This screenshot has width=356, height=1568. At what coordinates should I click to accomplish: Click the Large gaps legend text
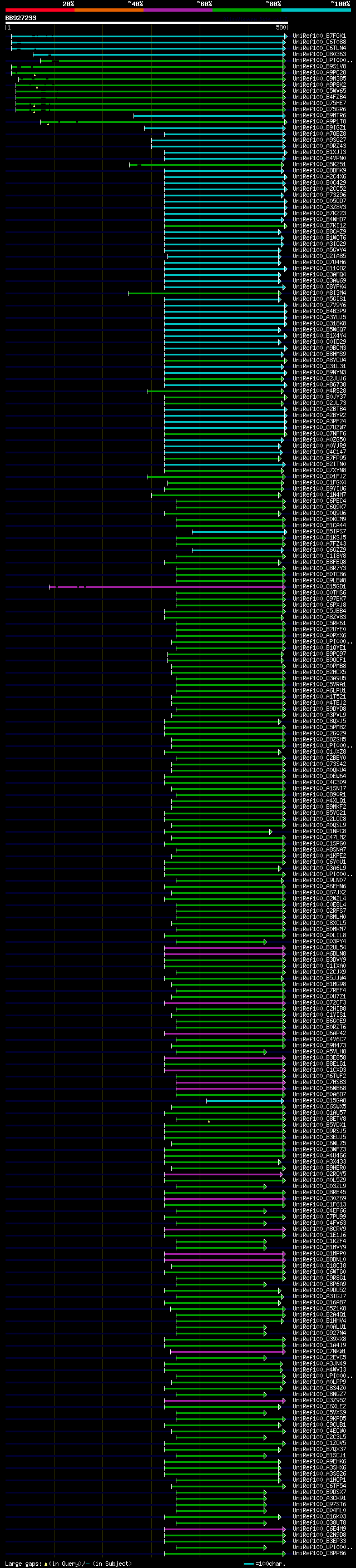click(68, 1563)
